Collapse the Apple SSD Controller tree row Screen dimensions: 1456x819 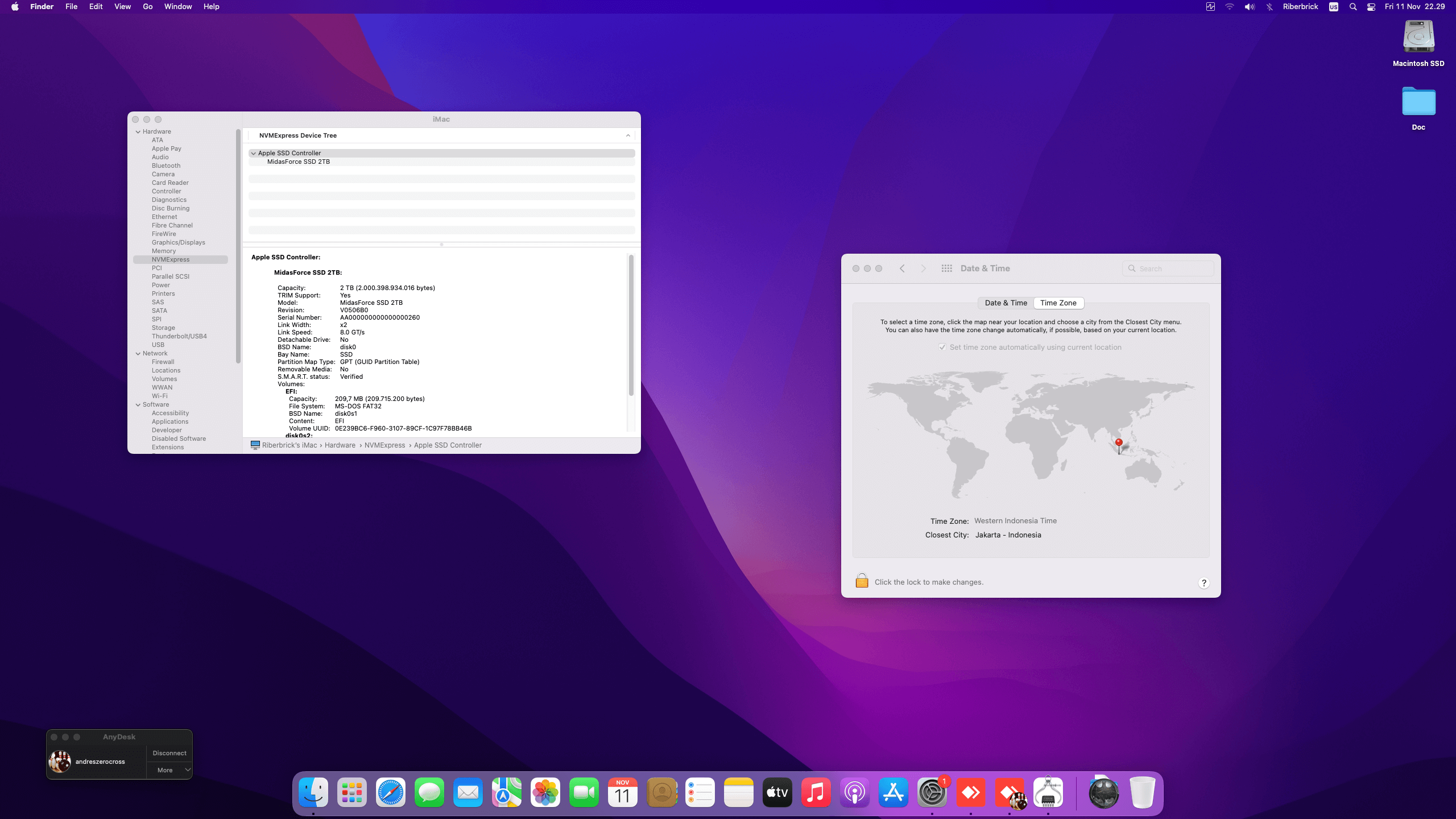[x=254, y=153]
